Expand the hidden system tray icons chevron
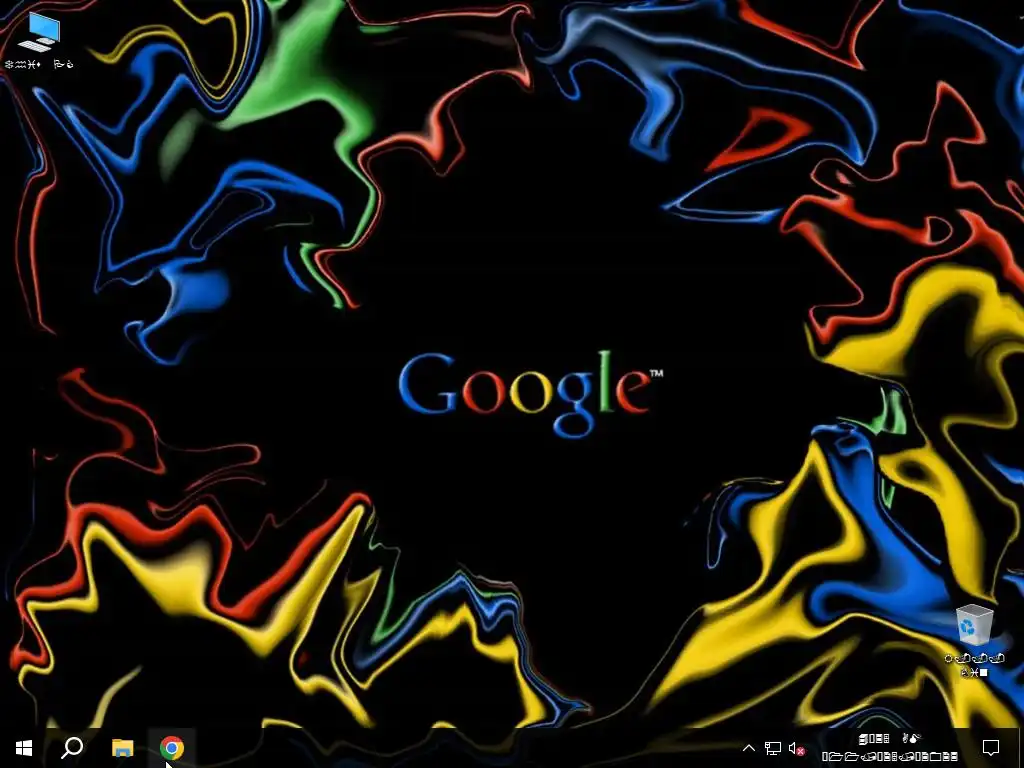 pos(749,748)
